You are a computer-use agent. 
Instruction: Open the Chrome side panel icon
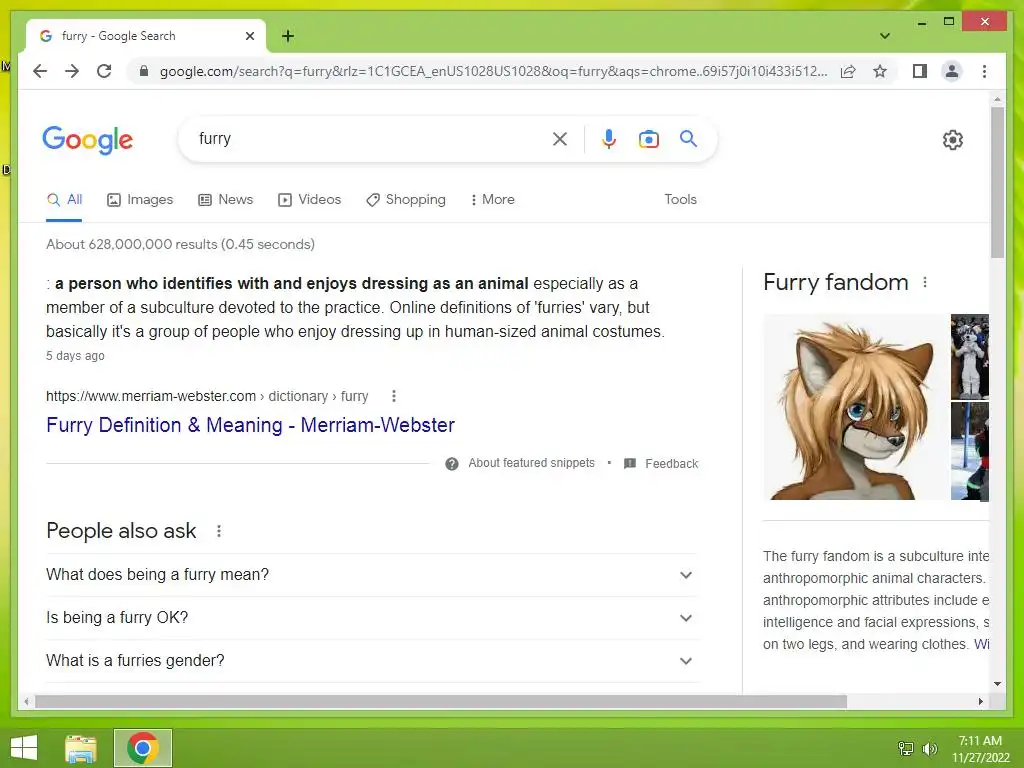(920, 71)
